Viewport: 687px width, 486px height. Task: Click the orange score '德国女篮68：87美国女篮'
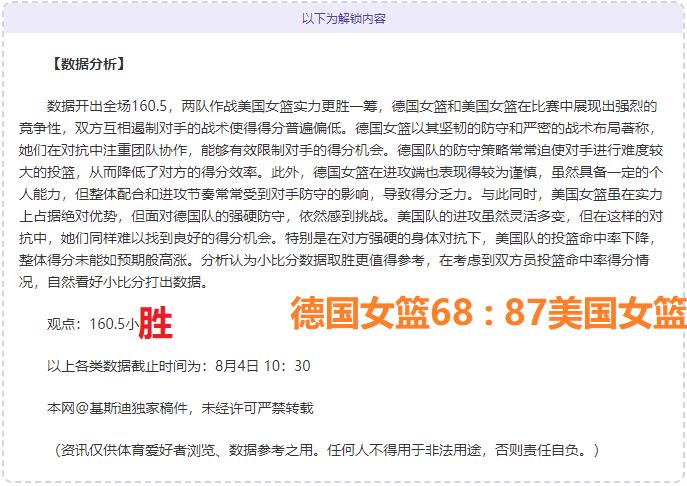click(489, 312)
